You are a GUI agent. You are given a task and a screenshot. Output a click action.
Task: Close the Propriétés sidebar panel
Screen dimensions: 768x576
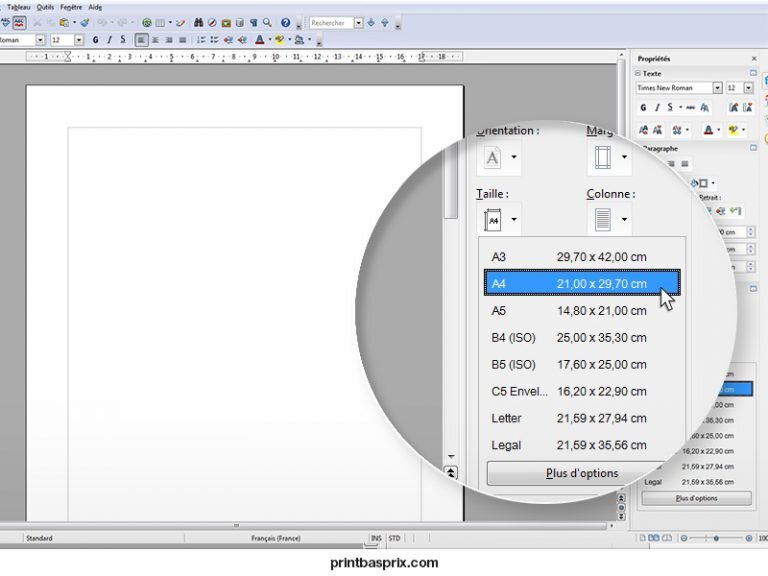[x=754, y=59]
